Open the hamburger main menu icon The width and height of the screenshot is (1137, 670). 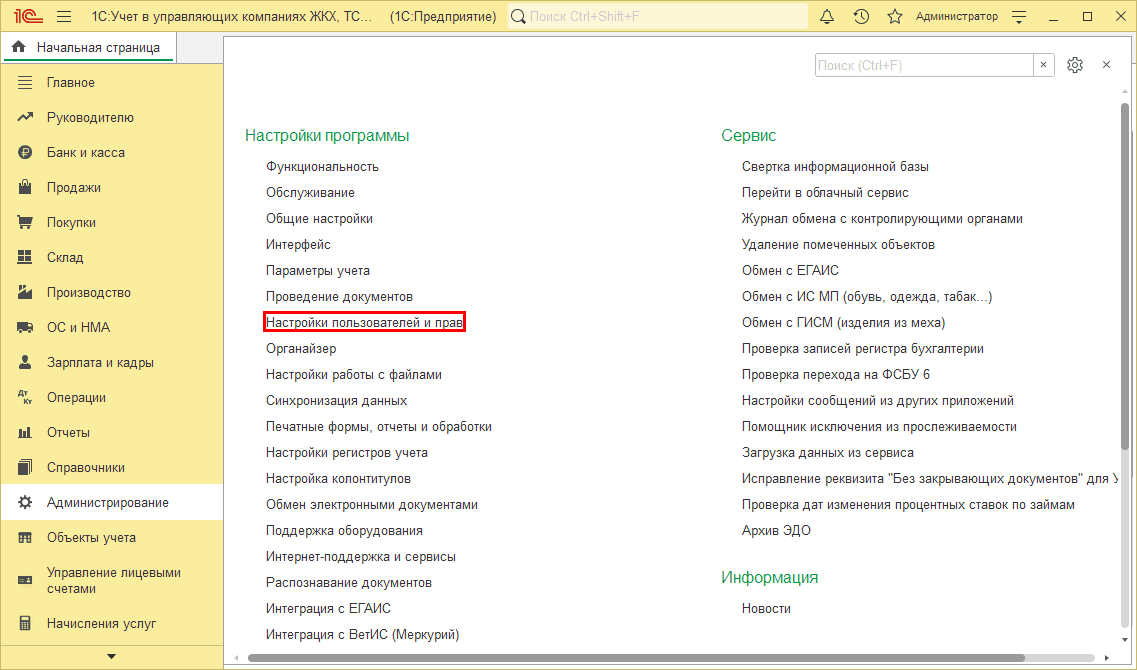click(x=64, y=17)
